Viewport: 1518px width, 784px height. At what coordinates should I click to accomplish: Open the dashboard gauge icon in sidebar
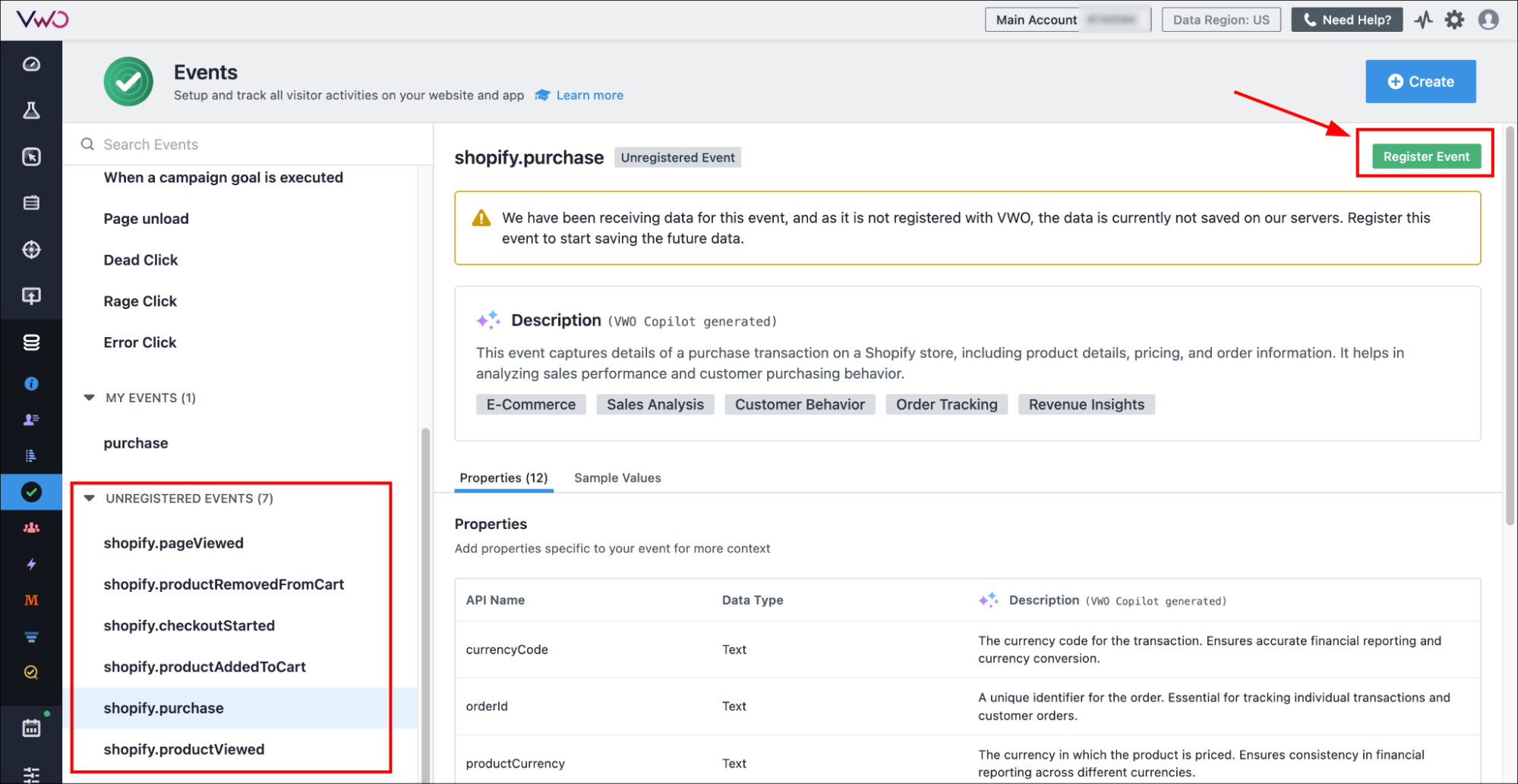(x=31, y=65)
